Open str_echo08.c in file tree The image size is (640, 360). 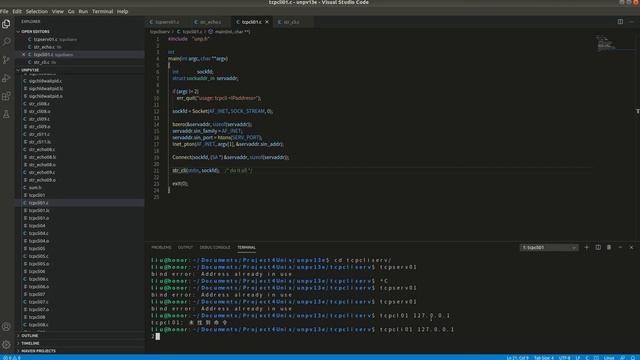pyautogui.click(x=80, y=149)
